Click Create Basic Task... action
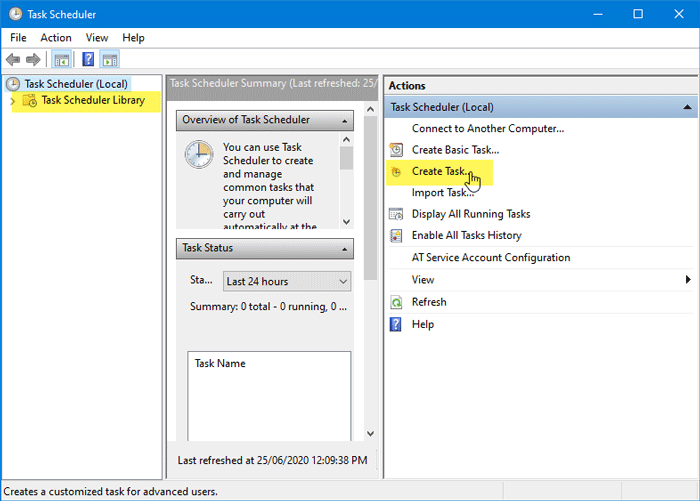The image size is (700, 501). (455, 150)
